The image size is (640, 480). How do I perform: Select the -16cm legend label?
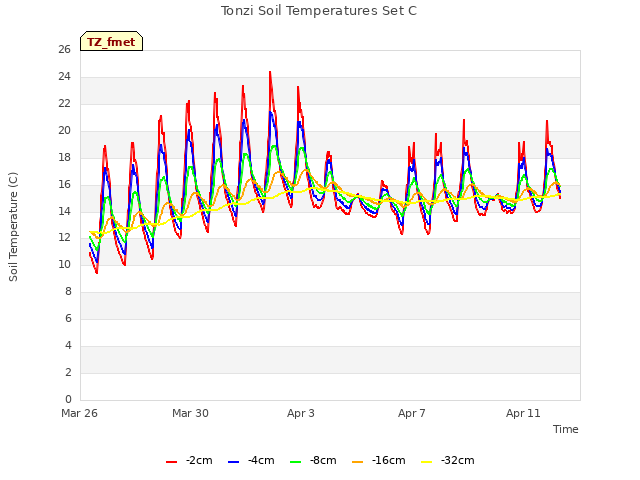tap(389, 460)
